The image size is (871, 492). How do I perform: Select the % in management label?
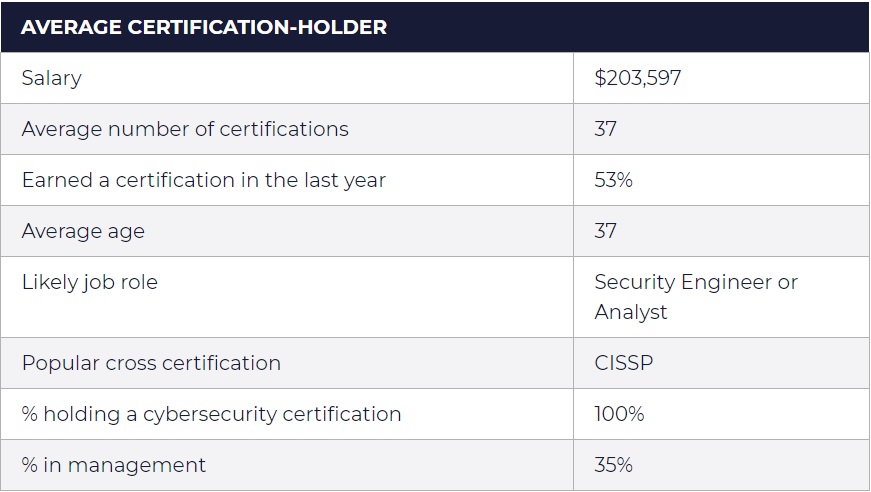(x=113, y=465)
